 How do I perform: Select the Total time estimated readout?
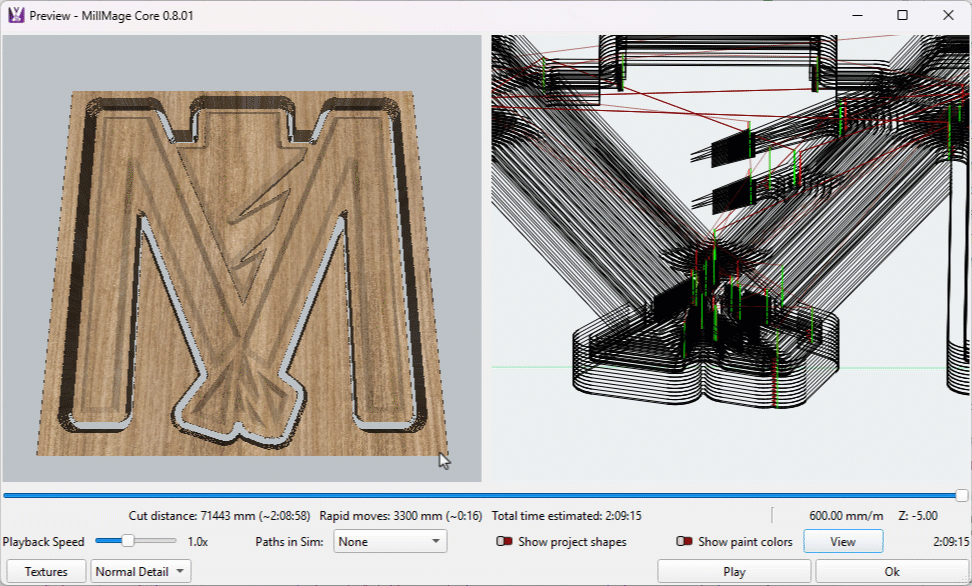(x=566, y=516)
